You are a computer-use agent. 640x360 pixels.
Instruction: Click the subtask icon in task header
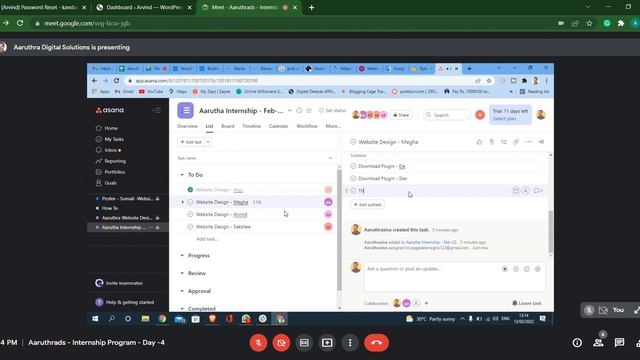point(504,142)
